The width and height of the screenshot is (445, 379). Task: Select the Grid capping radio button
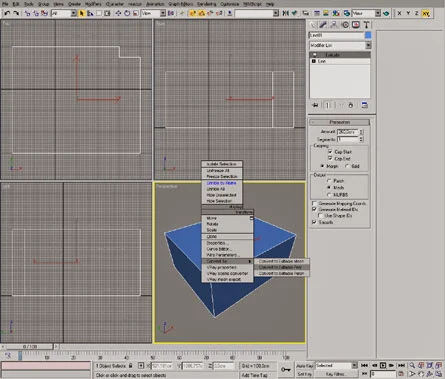347,166
